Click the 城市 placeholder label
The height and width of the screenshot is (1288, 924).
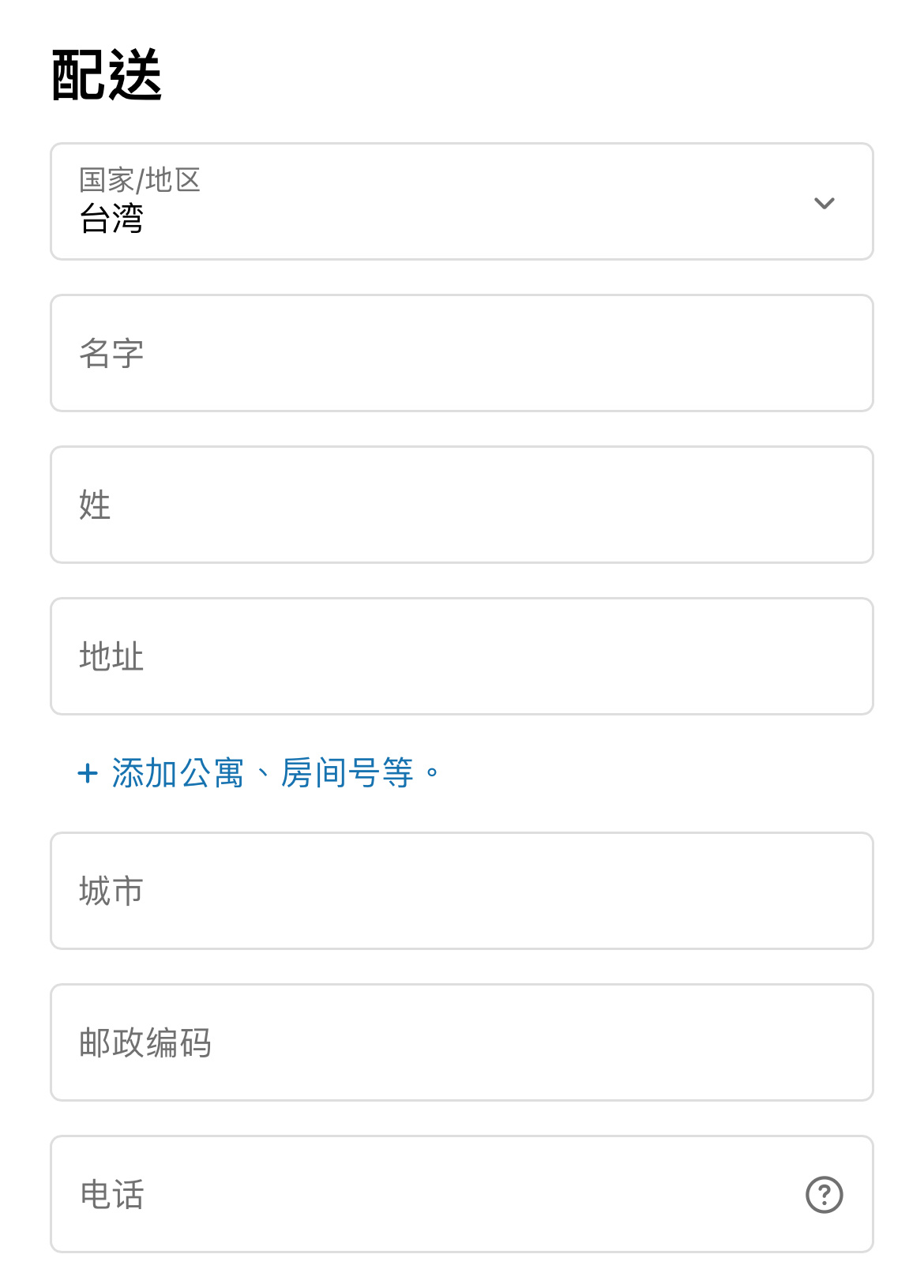click(x=111, y=891)
